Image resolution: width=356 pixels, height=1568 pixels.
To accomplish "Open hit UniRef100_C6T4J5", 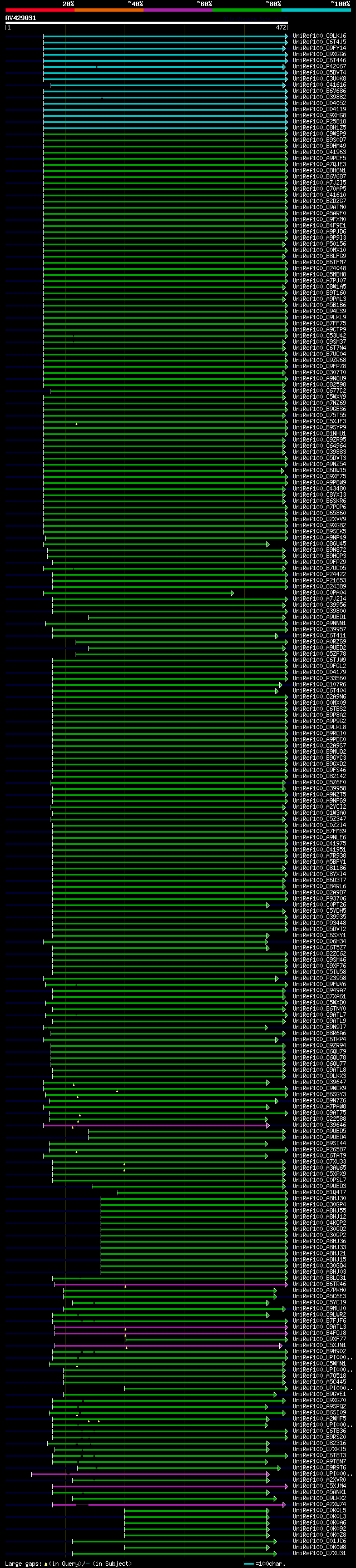I will tap(319, 42).
